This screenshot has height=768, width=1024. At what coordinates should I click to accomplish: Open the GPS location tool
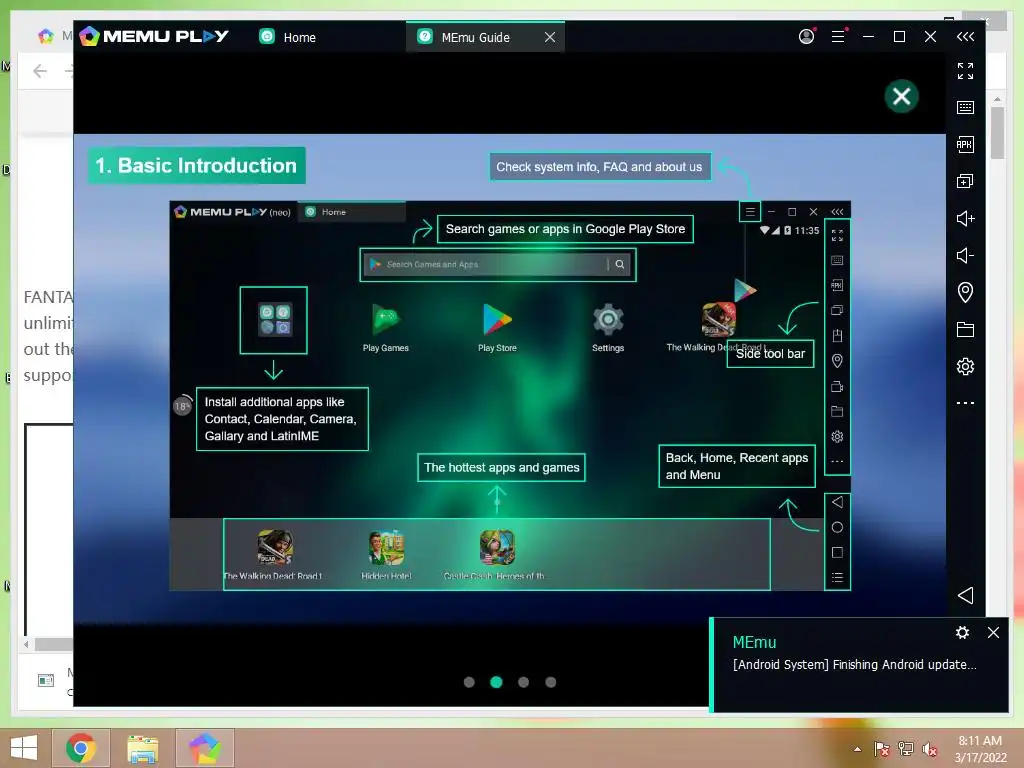pyautogui.click(x=965, y=292)
